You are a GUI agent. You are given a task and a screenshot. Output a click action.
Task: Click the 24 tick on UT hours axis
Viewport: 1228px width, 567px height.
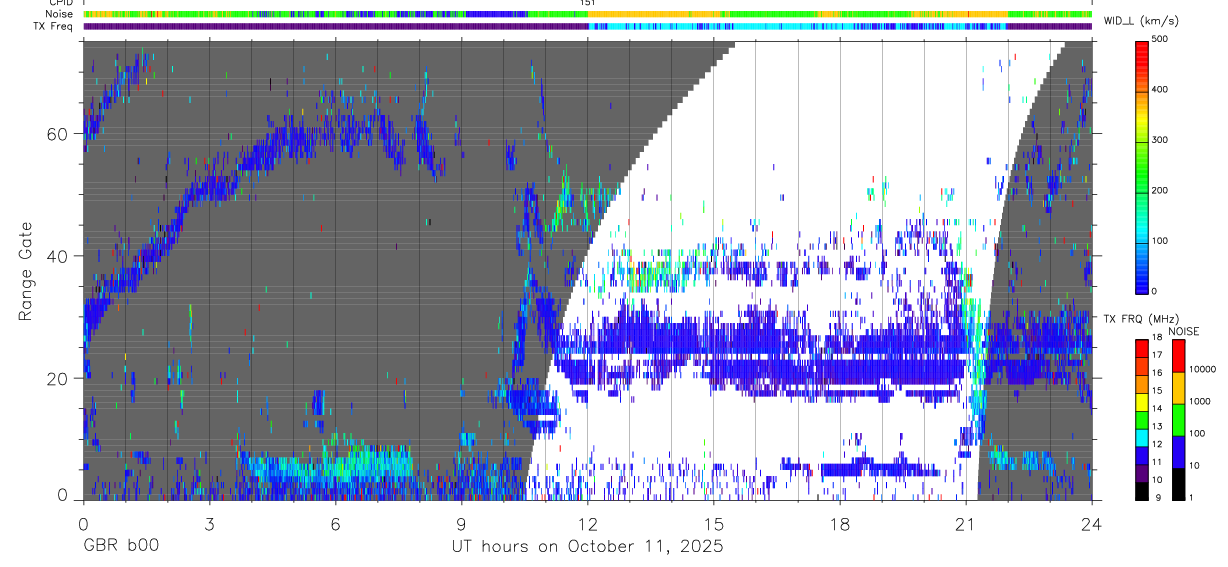1092,523
